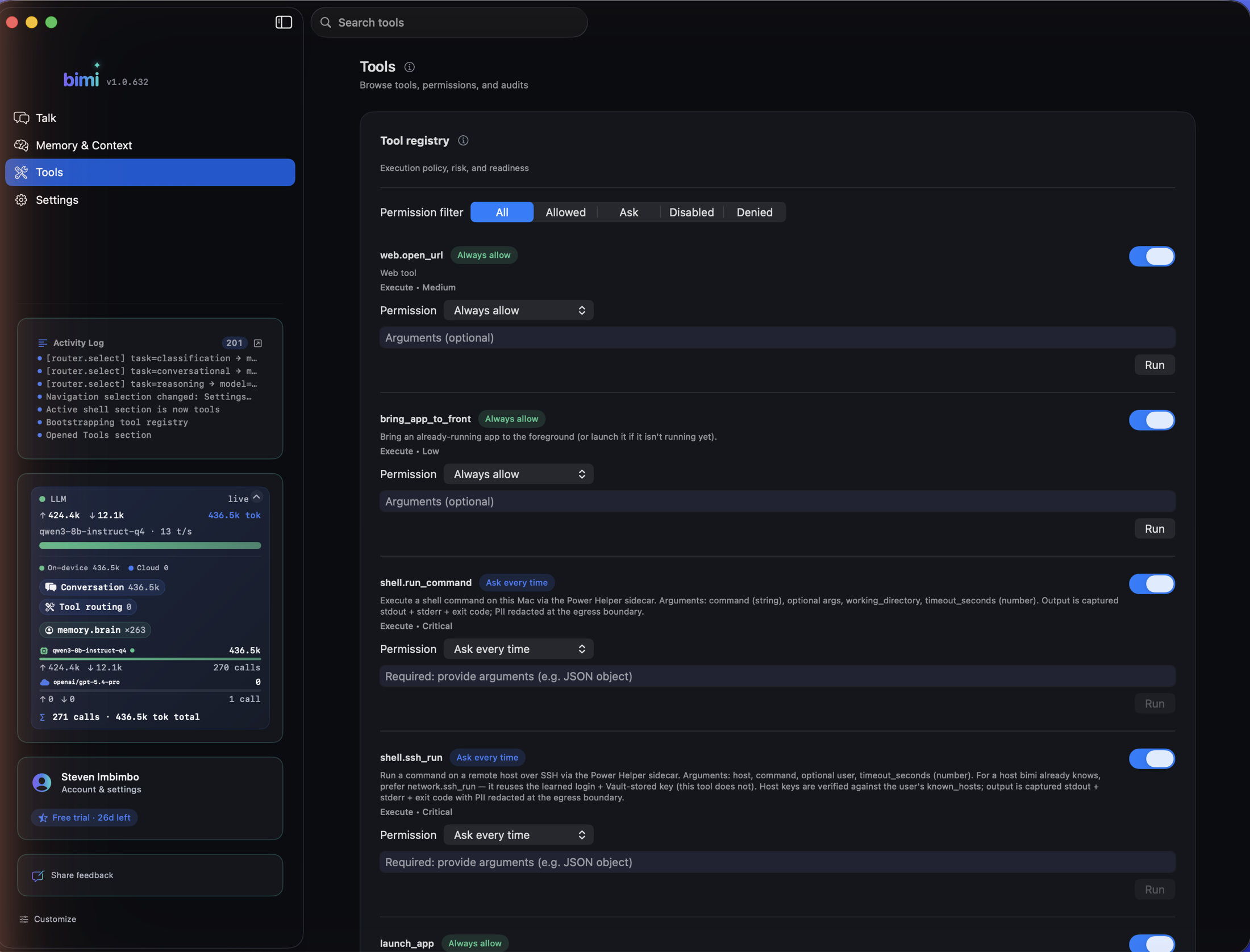Click the Talk chat bubble icon
The width and height of the screenshot is (1250, 952).
point(22,118)
